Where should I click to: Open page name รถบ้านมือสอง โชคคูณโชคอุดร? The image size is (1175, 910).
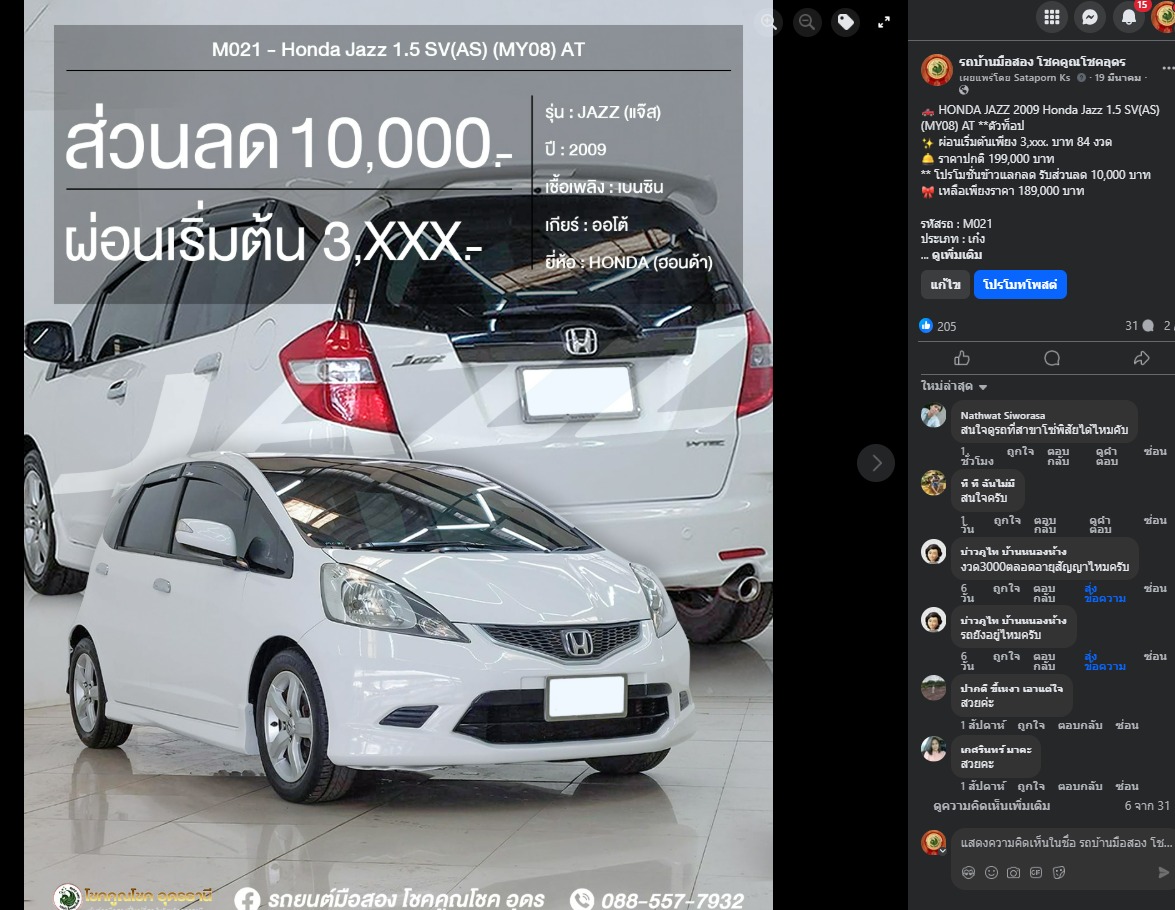[x=1042, y=61]
